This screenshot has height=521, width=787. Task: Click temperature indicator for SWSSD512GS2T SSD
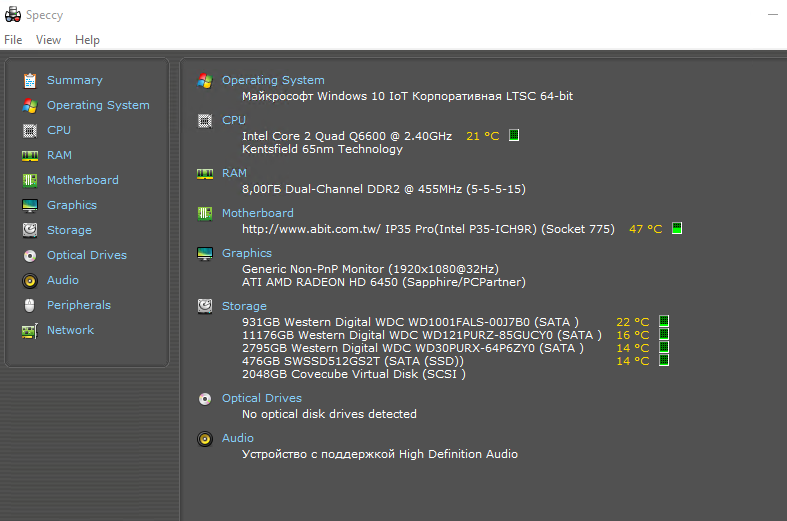click(664, 360)
